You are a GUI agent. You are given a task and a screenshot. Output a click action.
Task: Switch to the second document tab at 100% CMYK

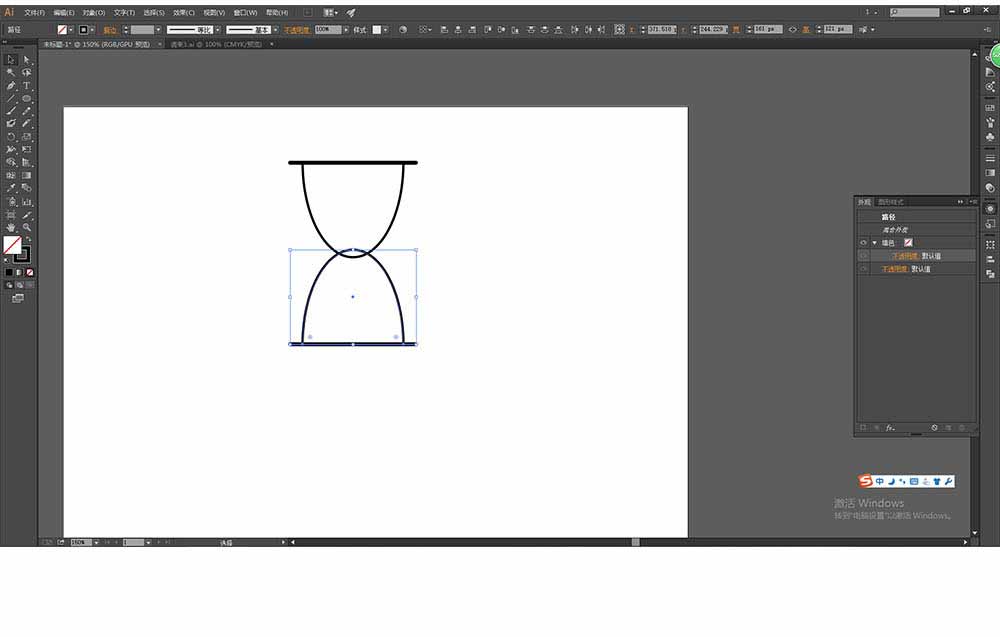tap(217, 44)
